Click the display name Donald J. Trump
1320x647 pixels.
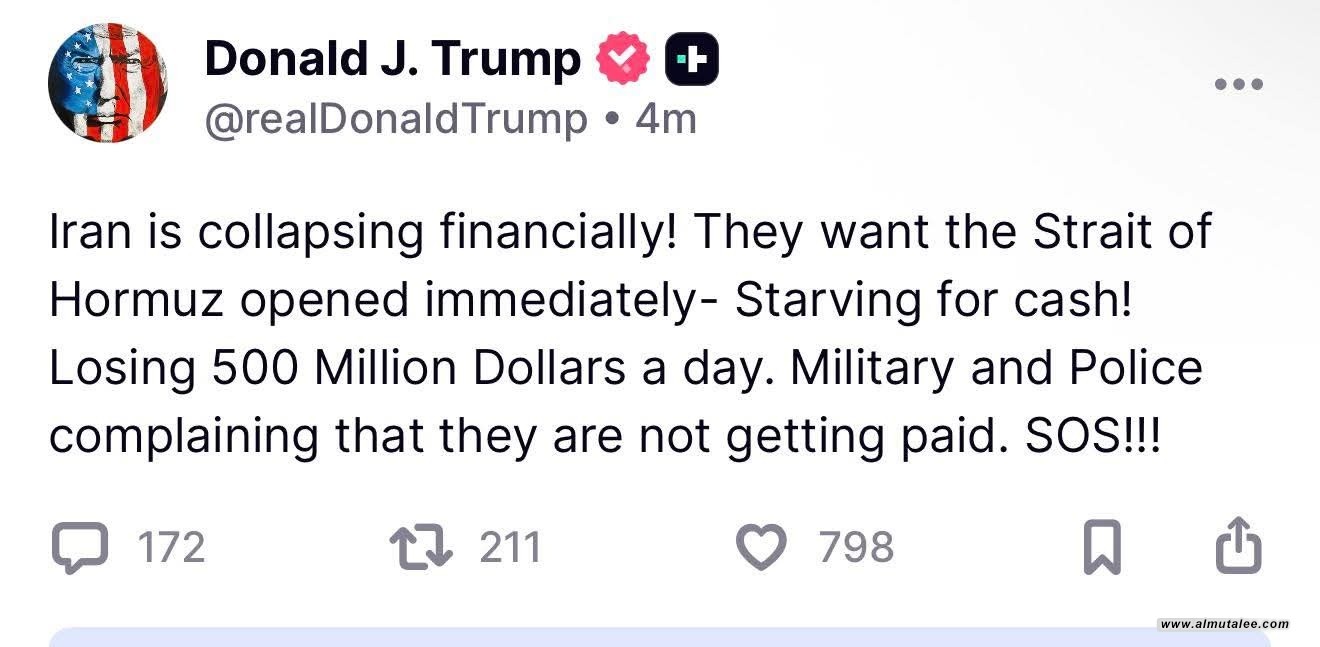click(x=392, y=59)
